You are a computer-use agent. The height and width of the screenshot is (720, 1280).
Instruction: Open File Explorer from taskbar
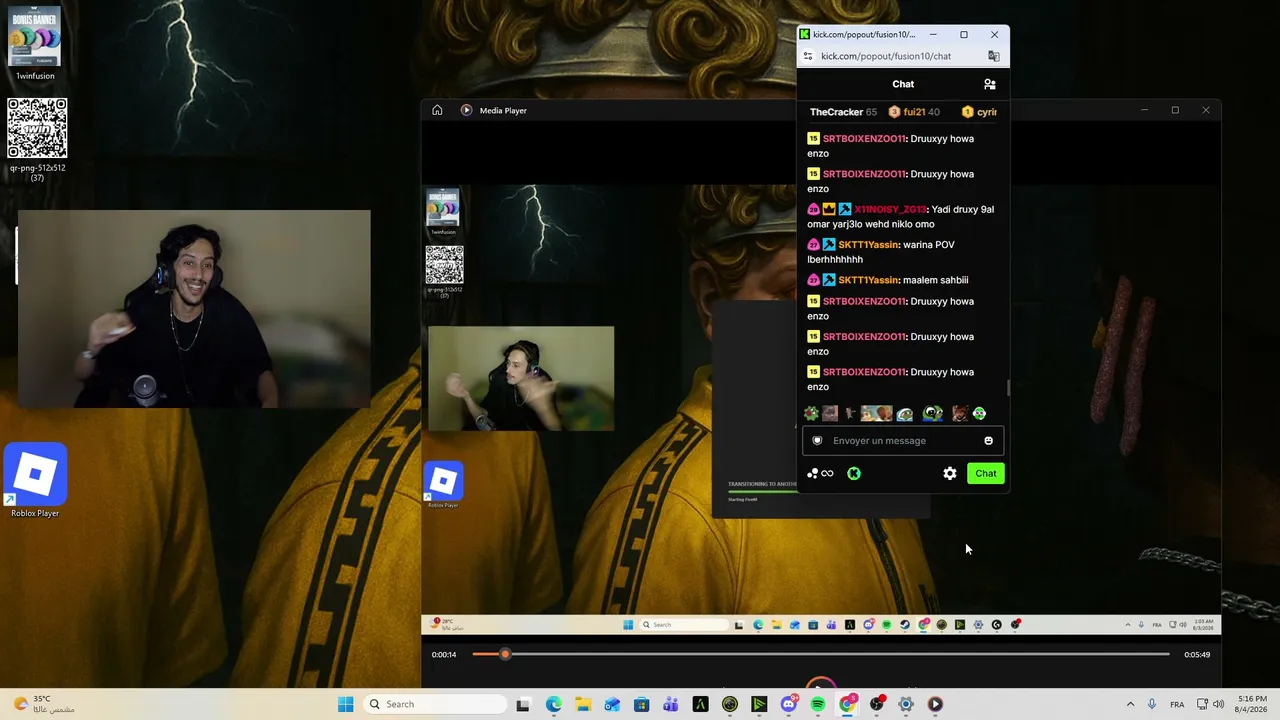point(582,704)
